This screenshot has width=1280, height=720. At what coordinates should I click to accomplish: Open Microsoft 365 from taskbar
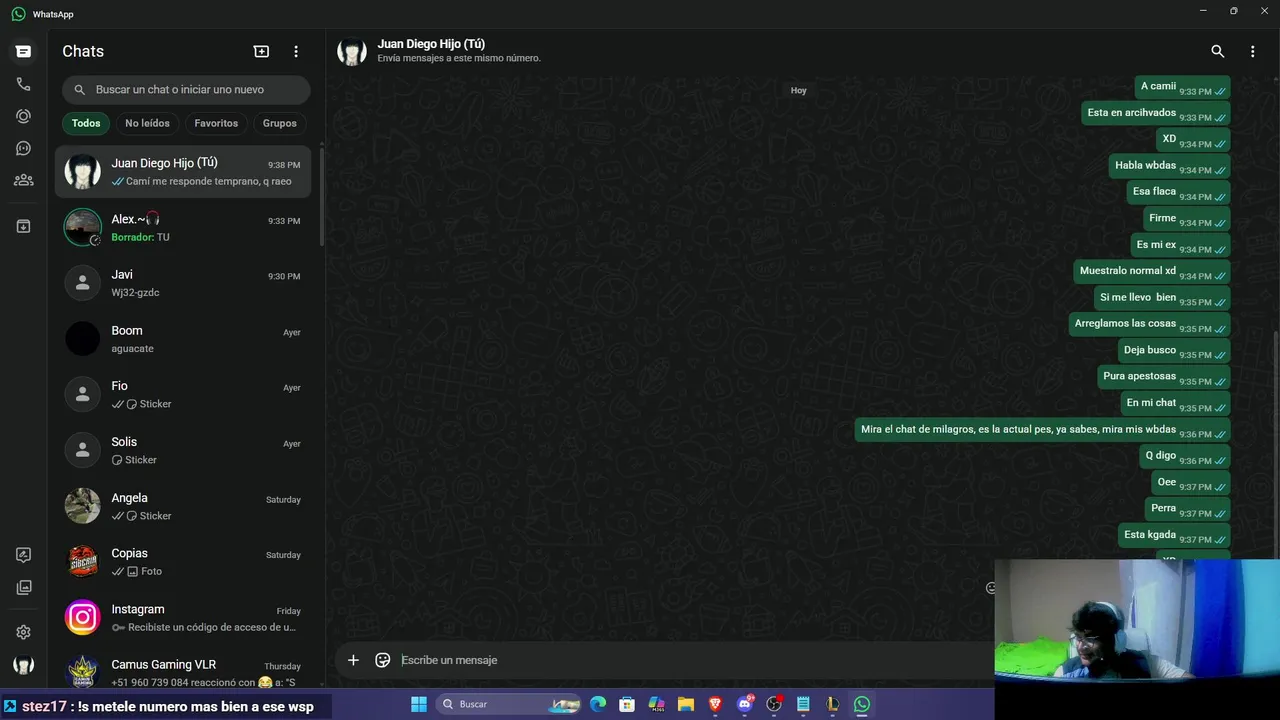pos(656,704)
